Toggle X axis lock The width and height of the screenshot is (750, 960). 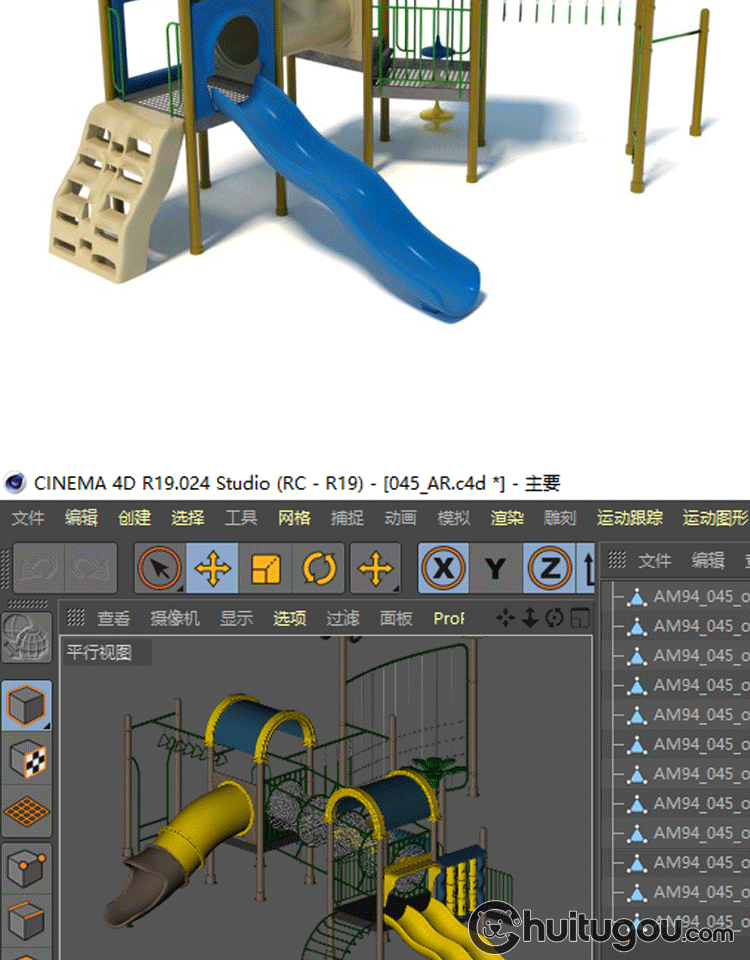click(x=443, y=569)
